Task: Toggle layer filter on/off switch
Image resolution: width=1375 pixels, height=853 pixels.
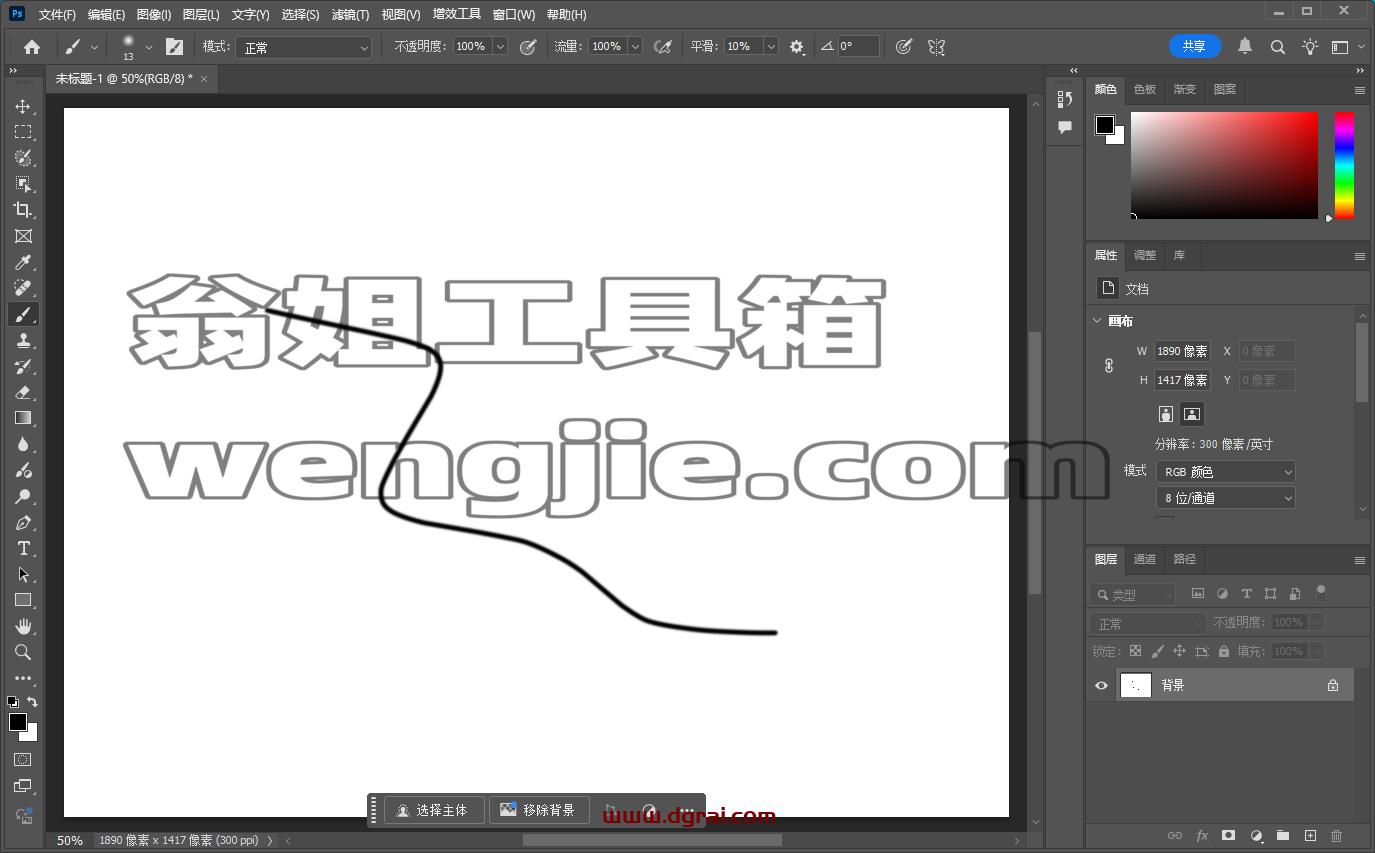Action: pyautogui.click(x=1321, y=591)
